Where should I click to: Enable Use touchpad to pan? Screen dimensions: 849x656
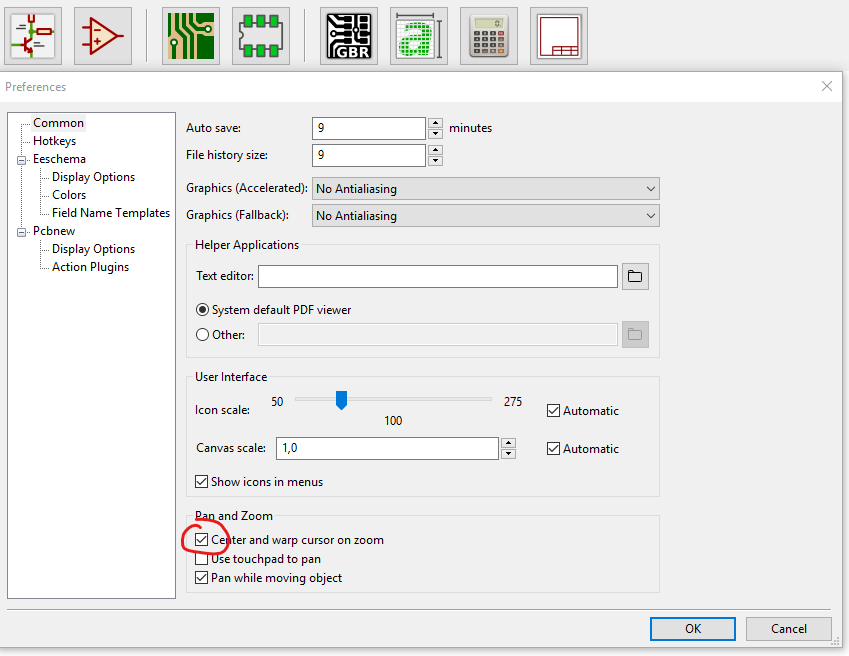[x=203, y=559]
